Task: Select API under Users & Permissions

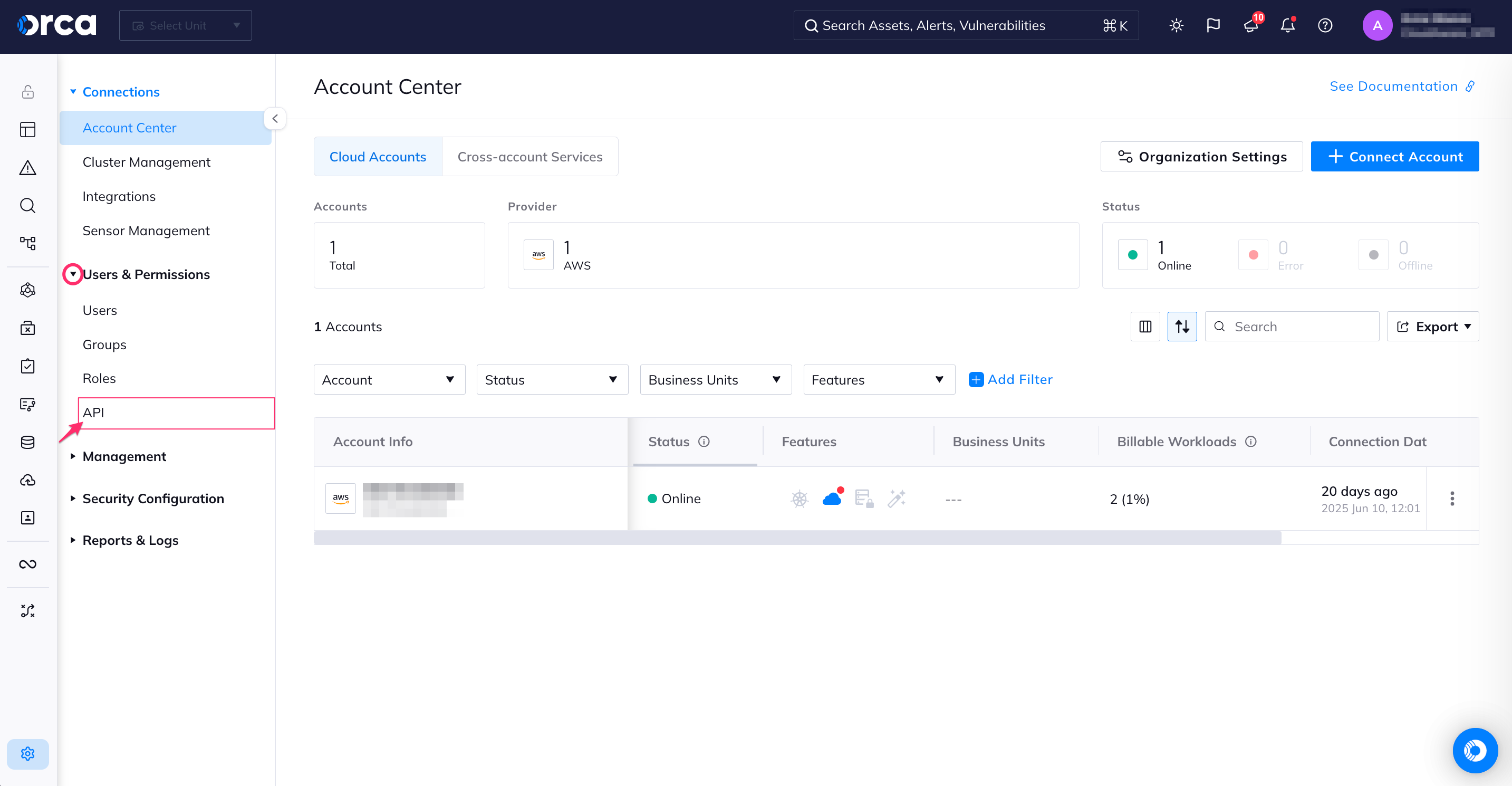Action: pos(94,412)
